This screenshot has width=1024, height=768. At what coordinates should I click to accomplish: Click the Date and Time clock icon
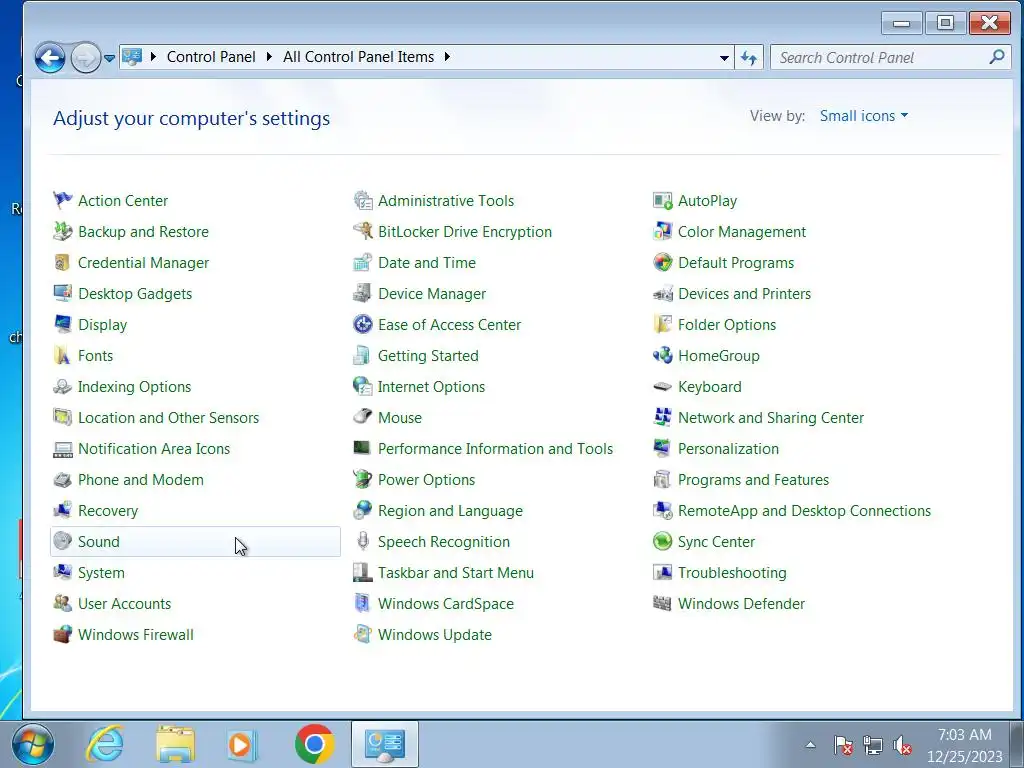coord(362,263)
